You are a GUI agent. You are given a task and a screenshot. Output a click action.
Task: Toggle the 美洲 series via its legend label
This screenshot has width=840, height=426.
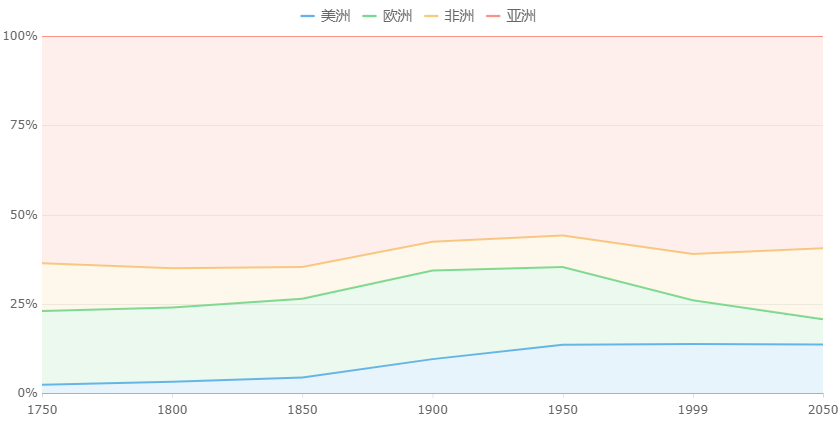pyautogui.click(x=335, y=16)
